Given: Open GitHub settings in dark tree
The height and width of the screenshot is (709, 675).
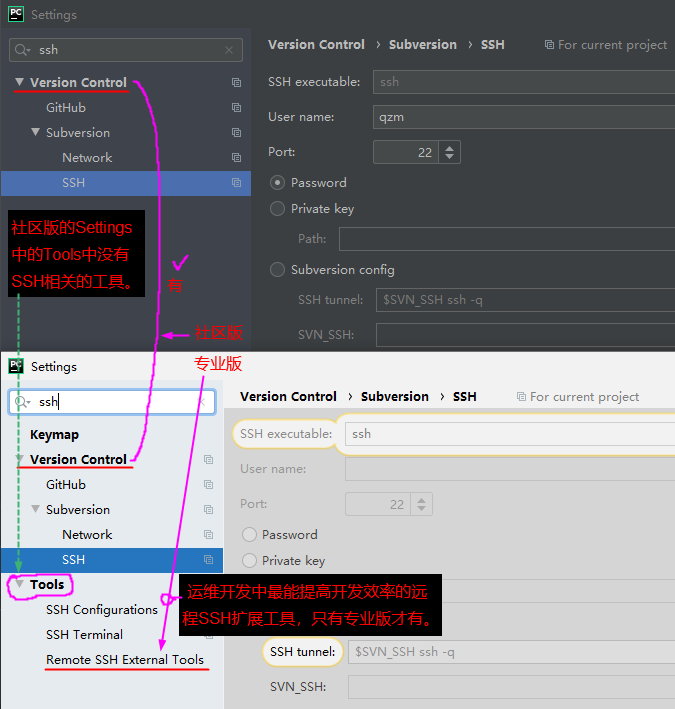Looking at the screenshot, I should 66,108.
